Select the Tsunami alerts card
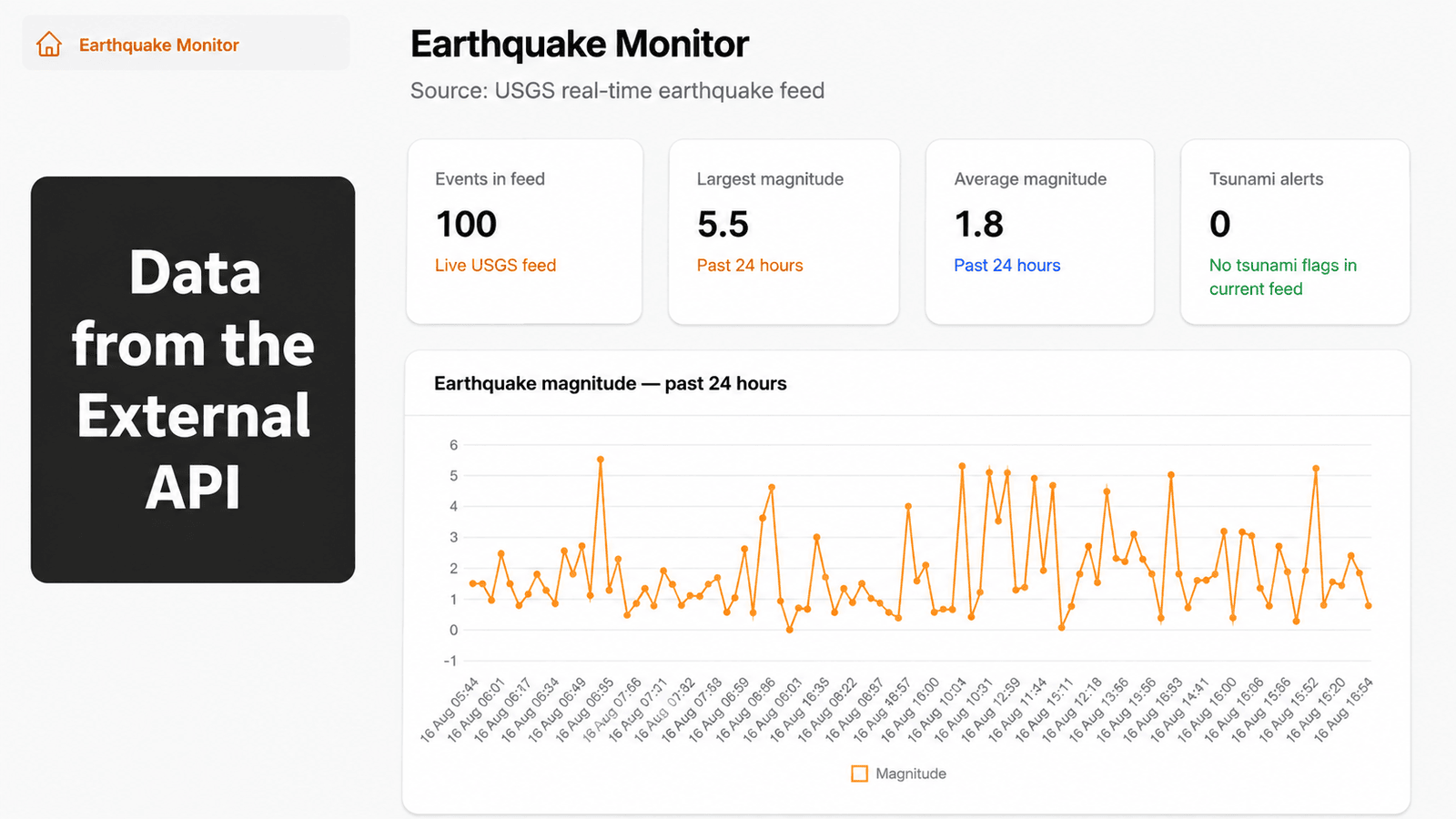Screen dimensions: 1456x819 pyautogui.click(x=1295, y=231)
